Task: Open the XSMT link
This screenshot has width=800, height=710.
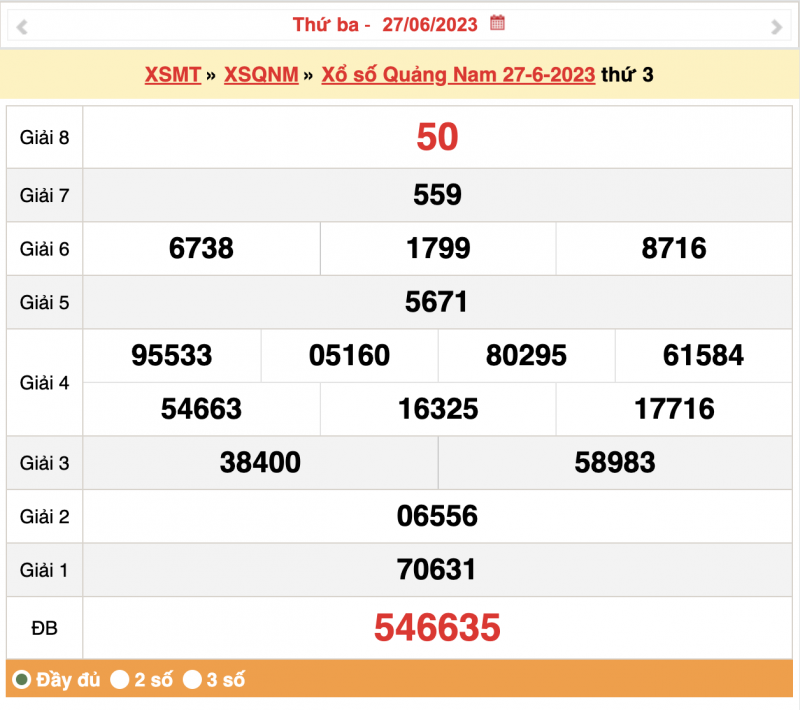Action: [x=173, y=75]
